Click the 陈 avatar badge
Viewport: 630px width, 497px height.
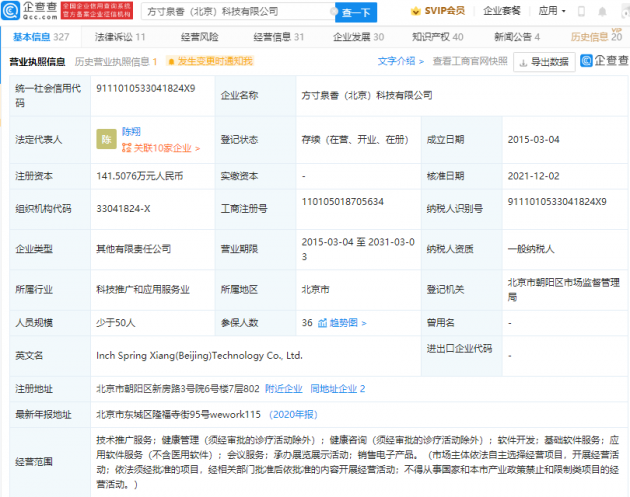pos(106,139)
